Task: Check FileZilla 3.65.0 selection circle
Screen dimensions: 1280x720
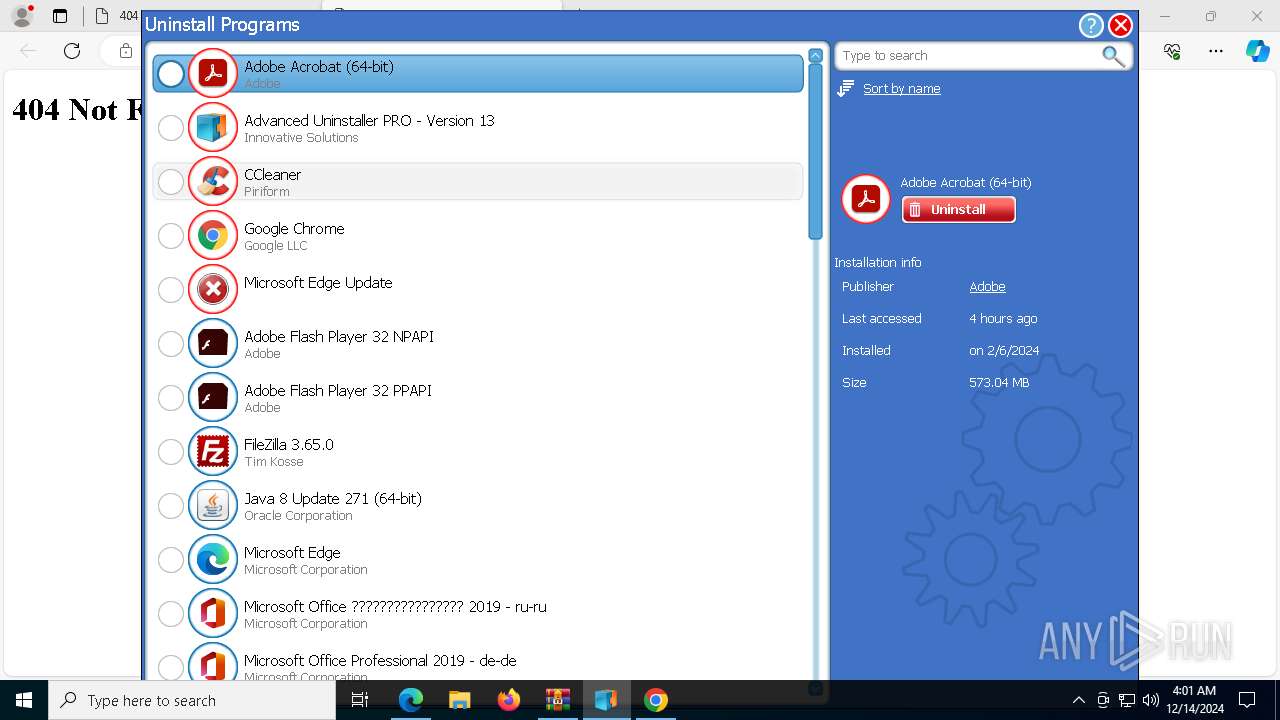Action: [171, 451]
